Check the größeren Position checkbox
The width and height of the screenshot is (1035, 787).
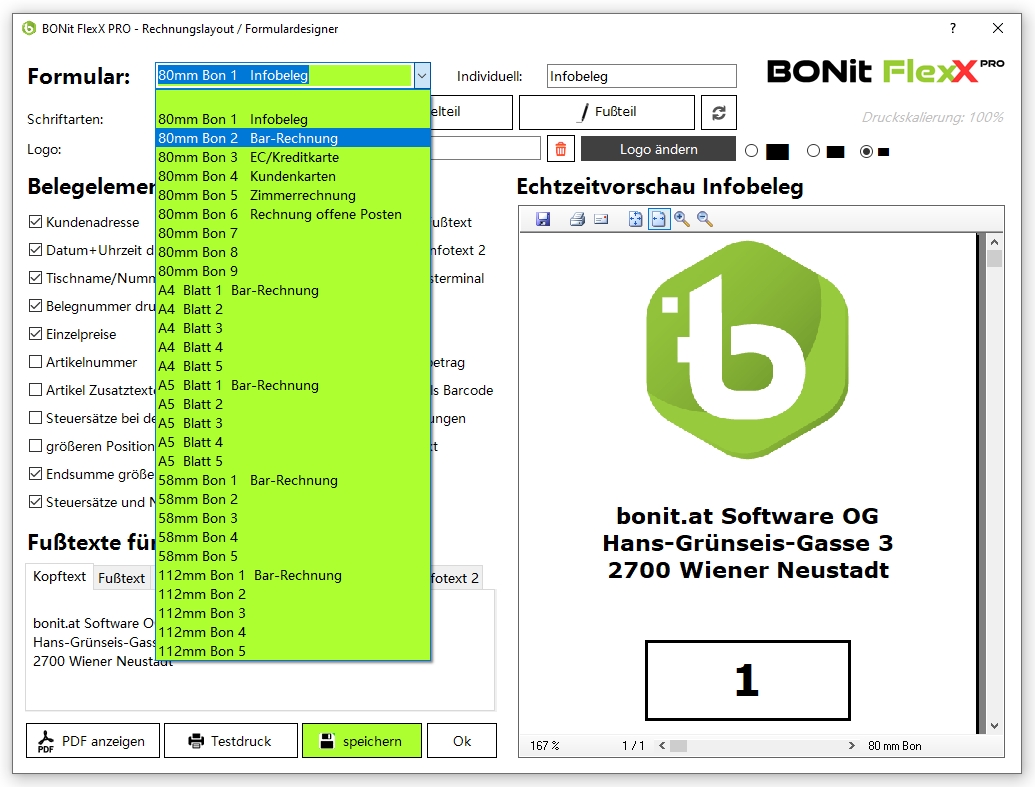tap(36, 446)
